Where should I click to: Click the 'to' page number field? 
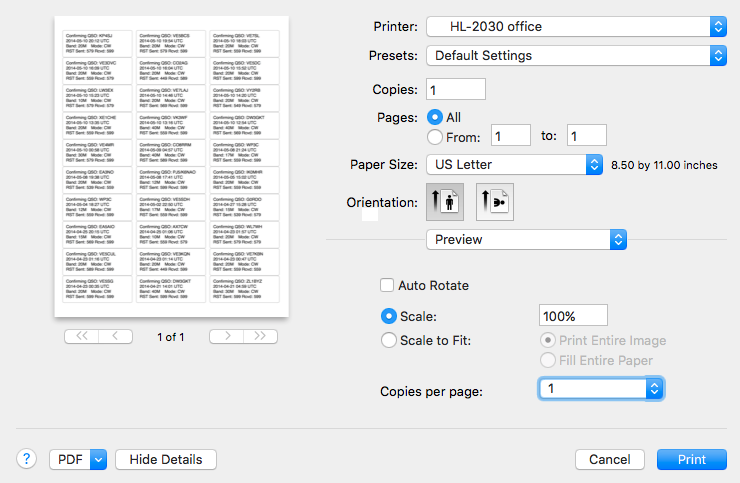587,136
